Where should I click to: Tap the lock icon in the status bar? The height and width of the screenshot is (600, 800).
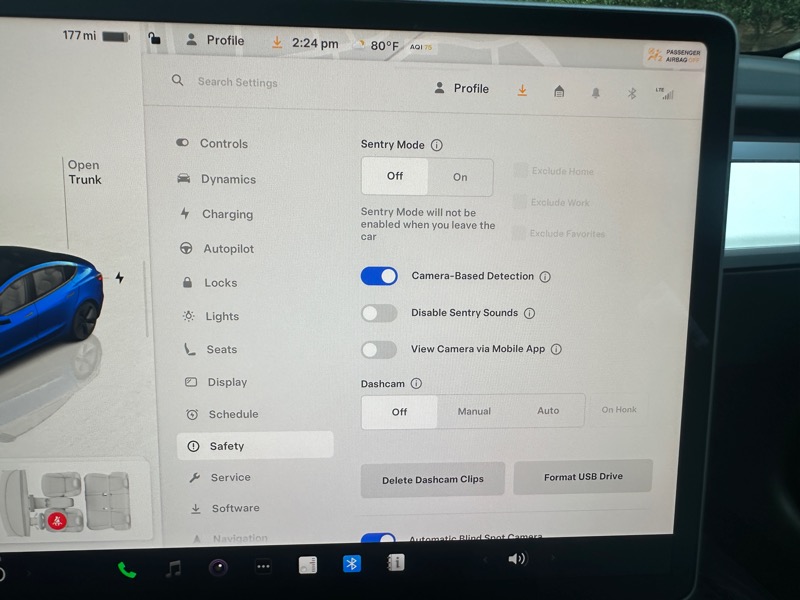click(153, 39)
